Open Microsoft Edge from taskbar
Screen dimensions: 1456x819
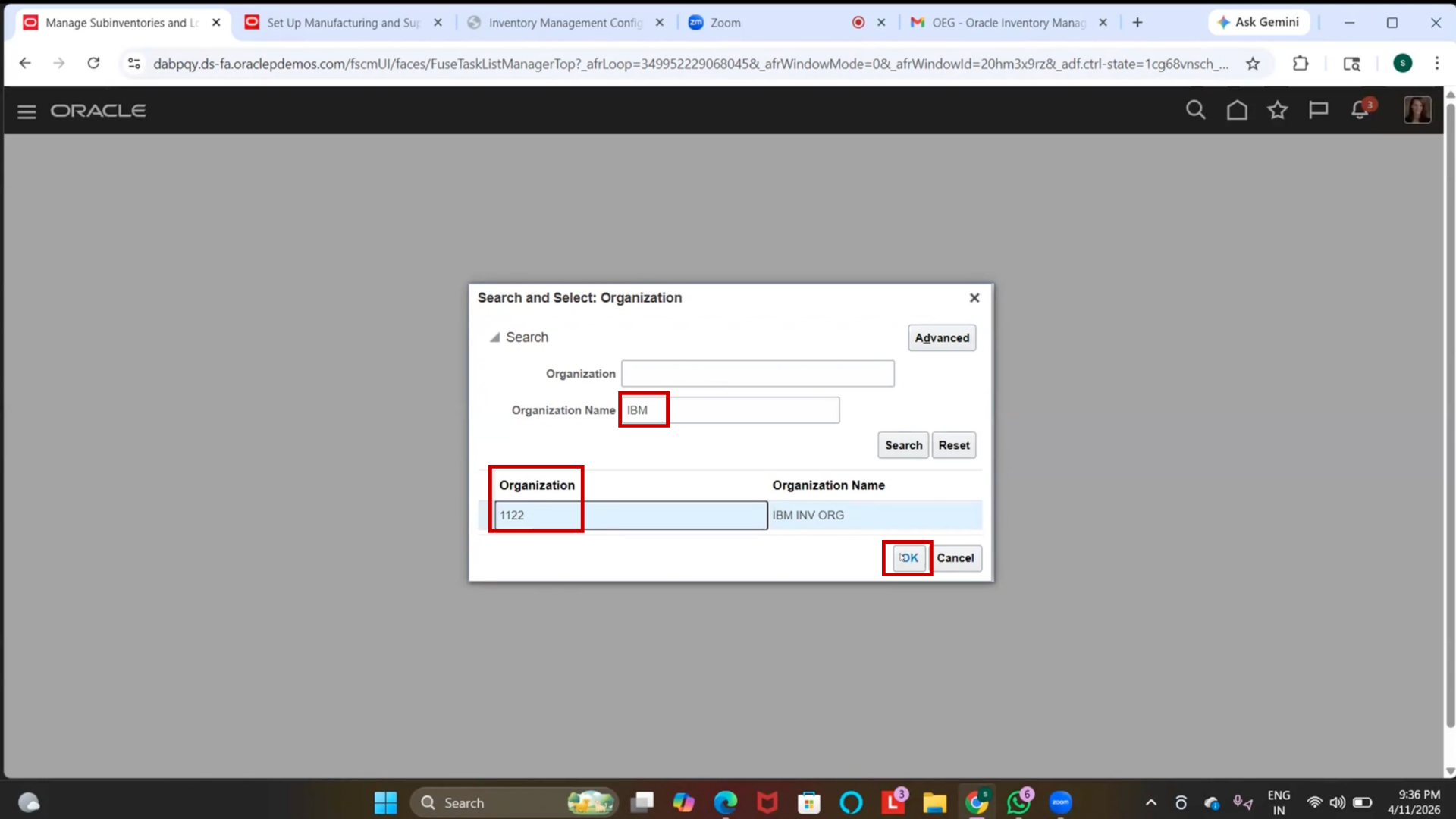[725, 802]
